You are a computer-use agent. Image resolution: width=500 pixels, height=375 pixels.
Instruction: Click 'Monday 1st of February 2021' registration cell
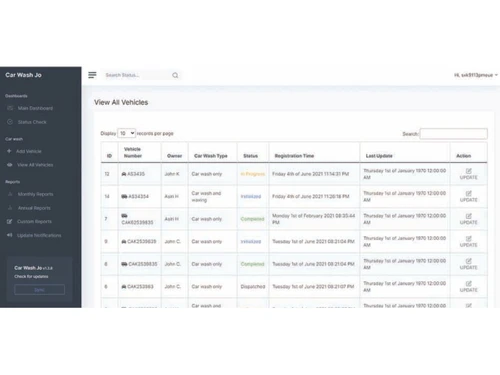tap(313, 219)
